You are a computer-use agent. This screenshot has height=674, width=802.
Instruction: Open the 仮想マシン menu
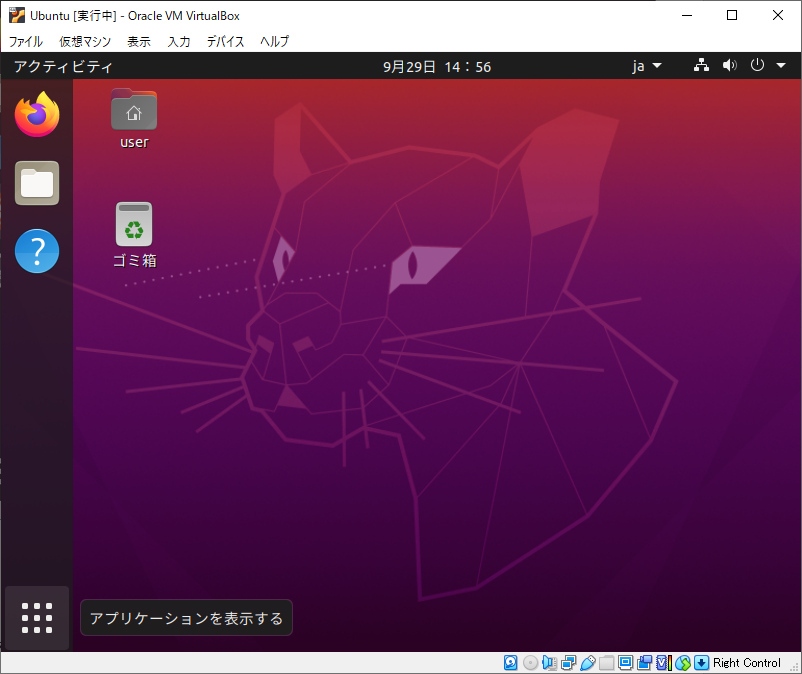(x=85, y=41)
